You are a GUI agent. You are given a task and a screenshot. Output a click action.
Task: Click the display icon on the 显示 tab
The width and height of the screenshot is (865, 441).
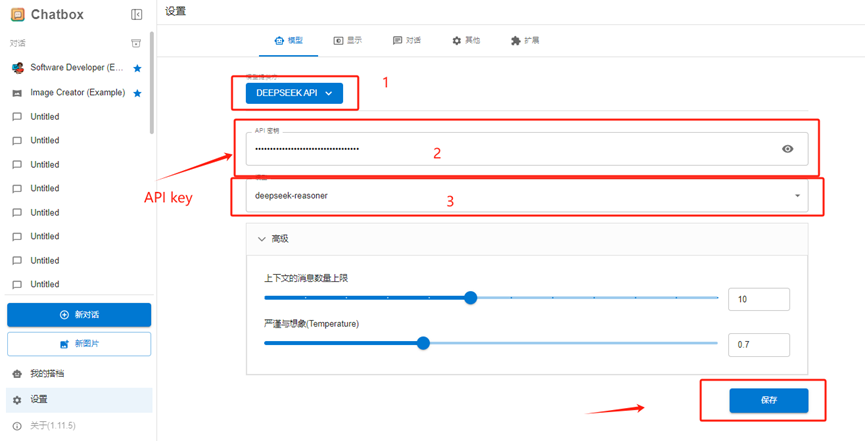click(x=338, y=40)
